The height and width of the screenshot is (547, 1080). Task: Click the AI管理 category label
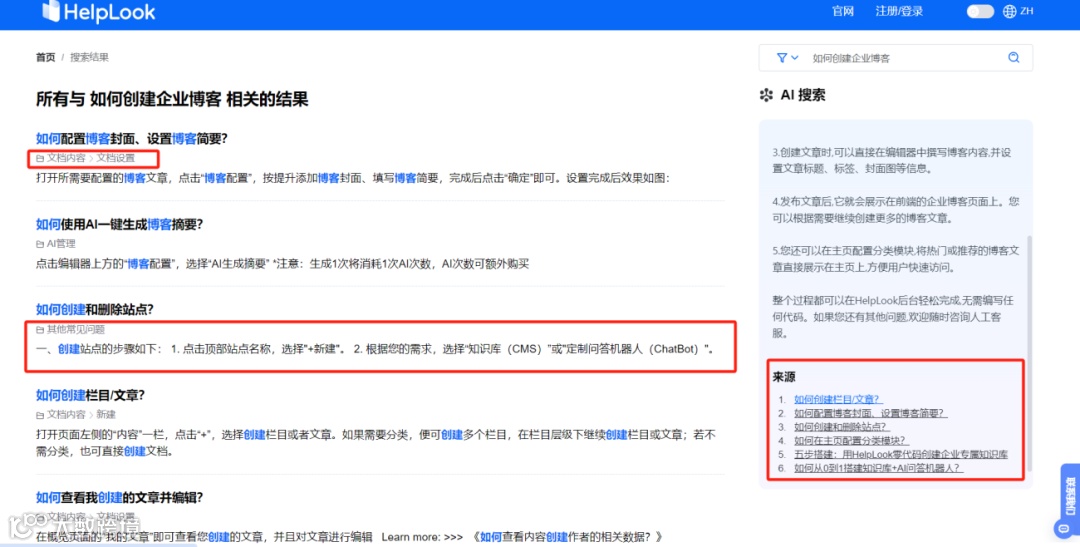[x=61, y=243]
